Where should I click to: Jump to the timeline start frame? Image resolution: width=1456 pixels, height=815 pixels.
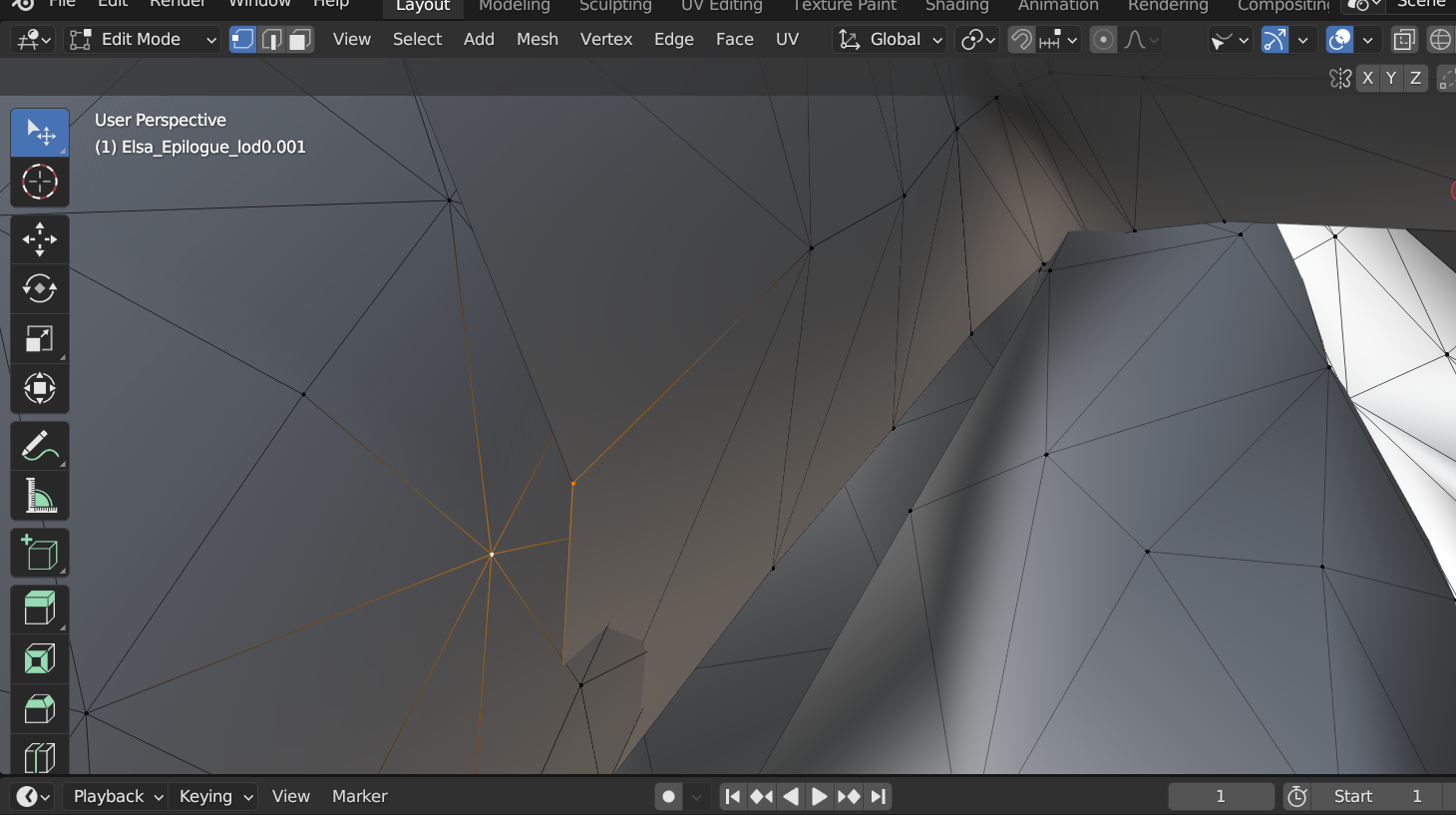pyautogui.click(x=733, y=796)
